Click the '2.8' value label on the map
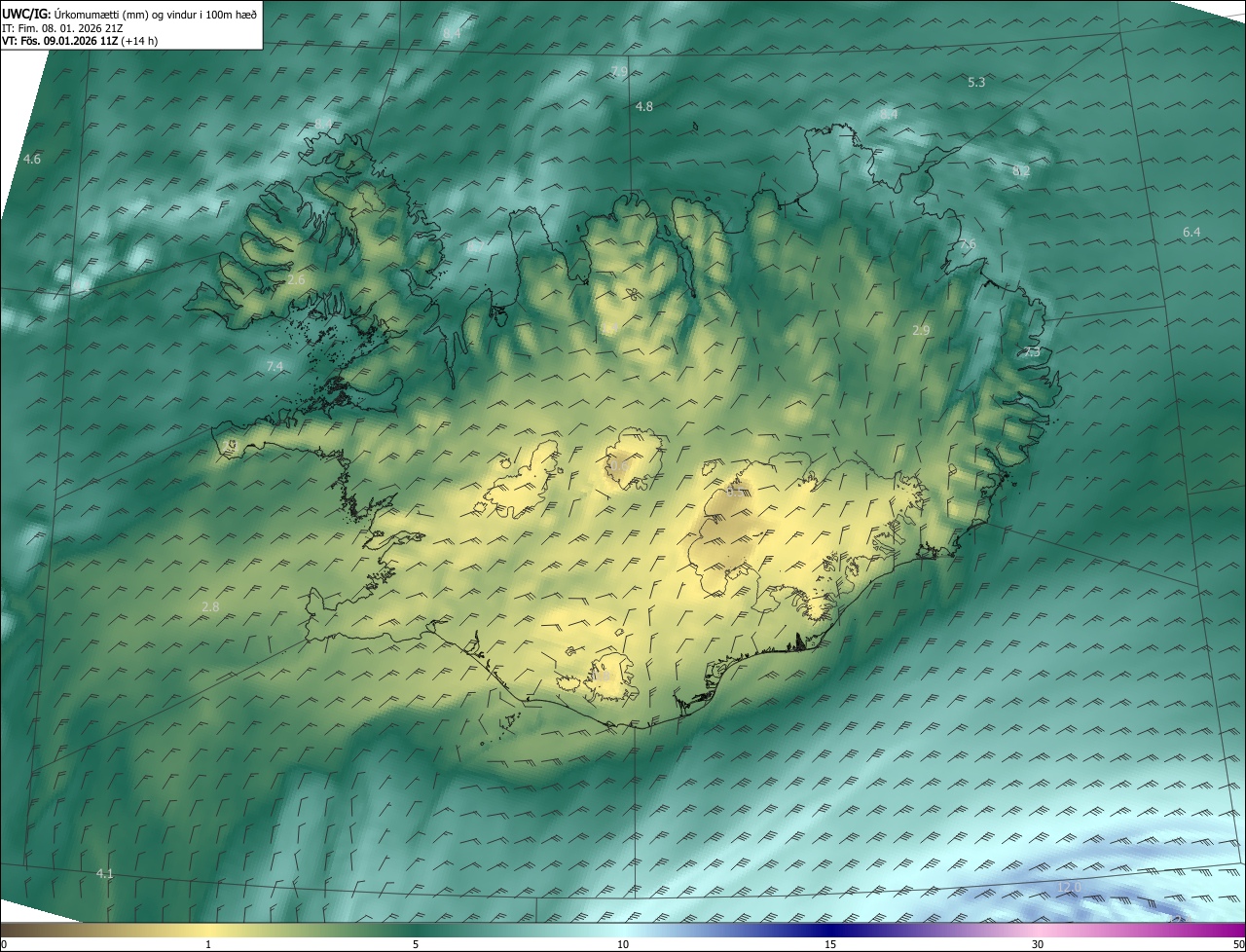 (x=210, y=607)
